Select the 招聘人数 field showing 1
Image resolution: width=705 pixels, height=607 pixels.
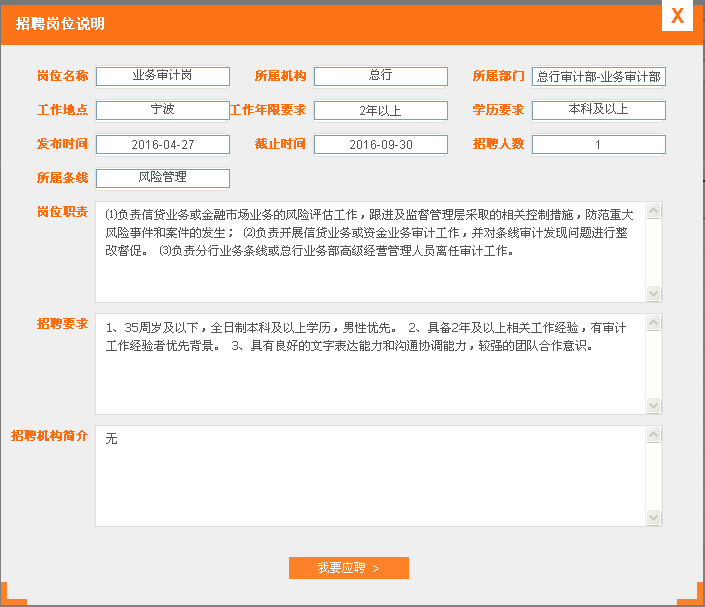(598, 145)
